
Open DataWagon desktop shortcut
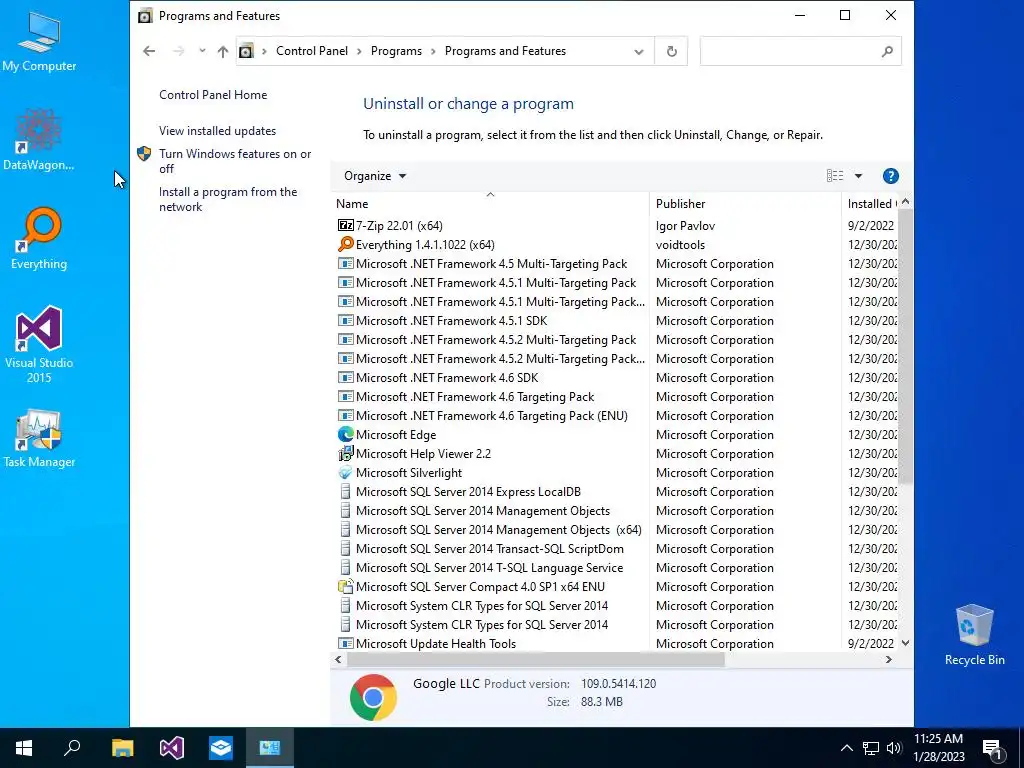[39, 140]
